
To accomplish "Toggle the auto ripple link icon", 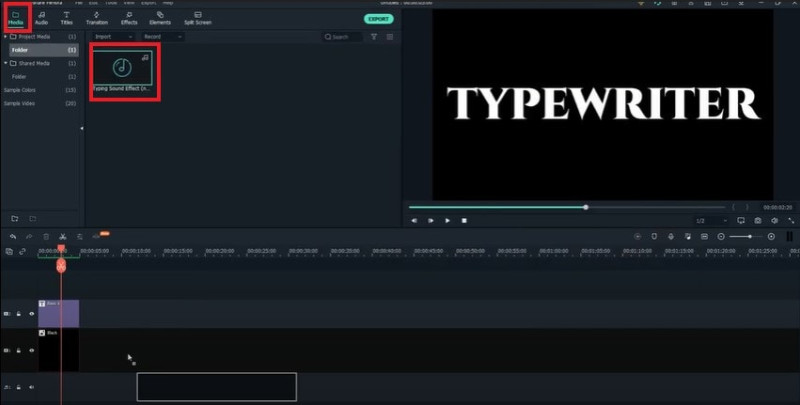I will [22, 251].
